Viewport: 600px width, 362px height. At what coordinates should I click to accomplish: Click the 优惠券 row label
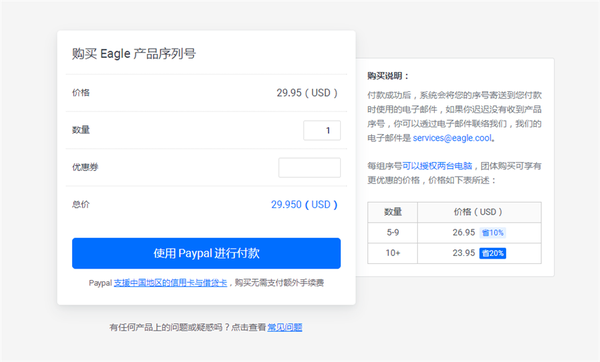(85, 167)
